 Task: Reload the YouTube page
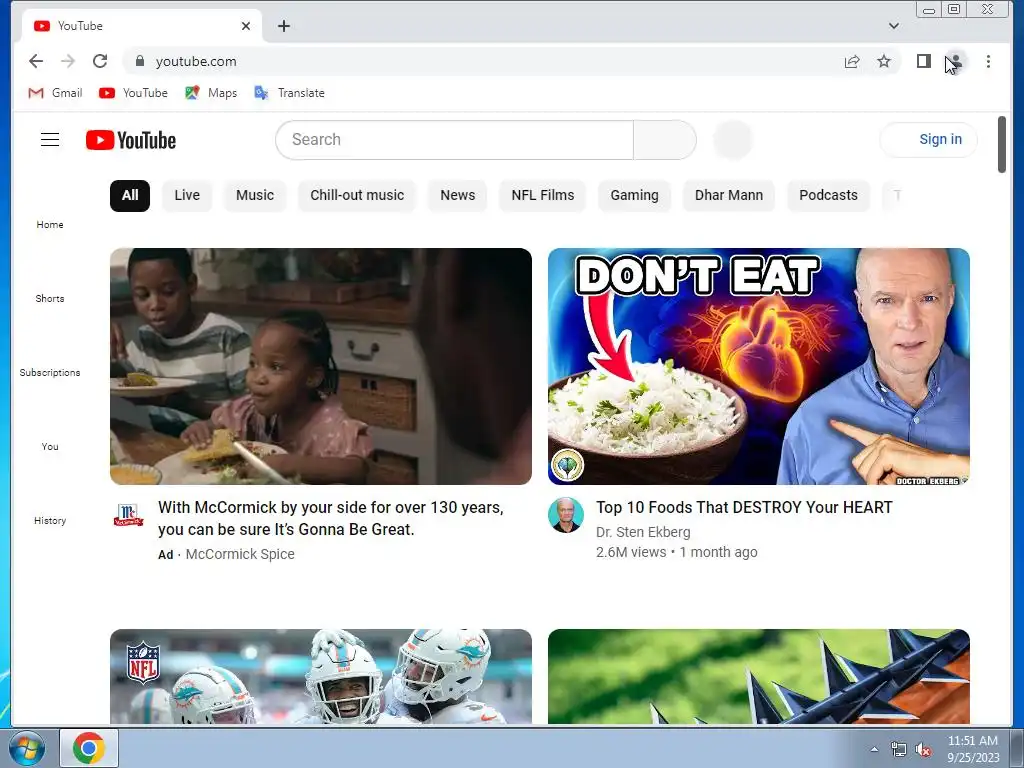pyautogui.click(x=100, y=61)
